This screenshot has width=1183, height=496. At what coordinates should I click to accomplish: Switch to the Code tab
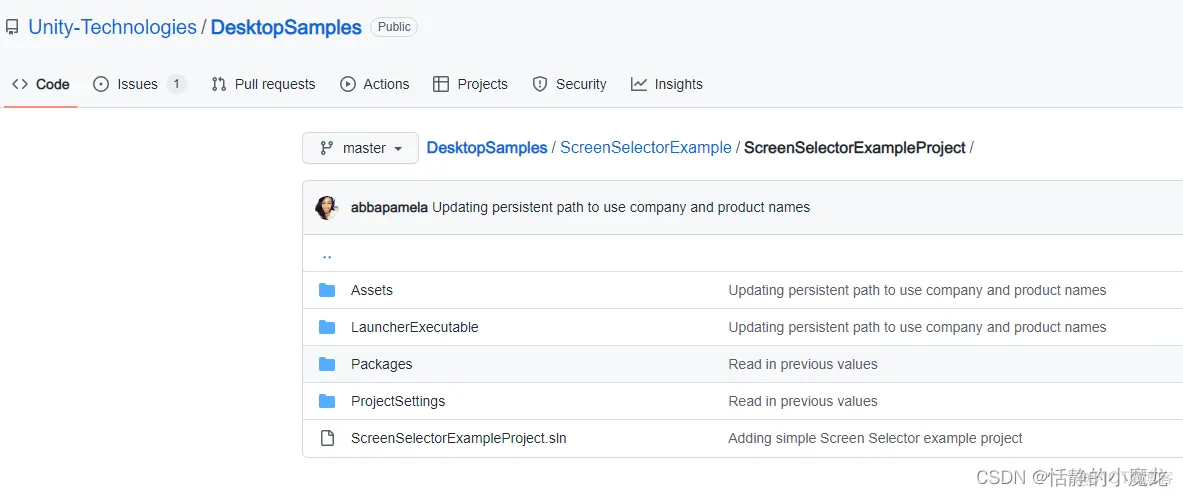[x=41, y=85]
